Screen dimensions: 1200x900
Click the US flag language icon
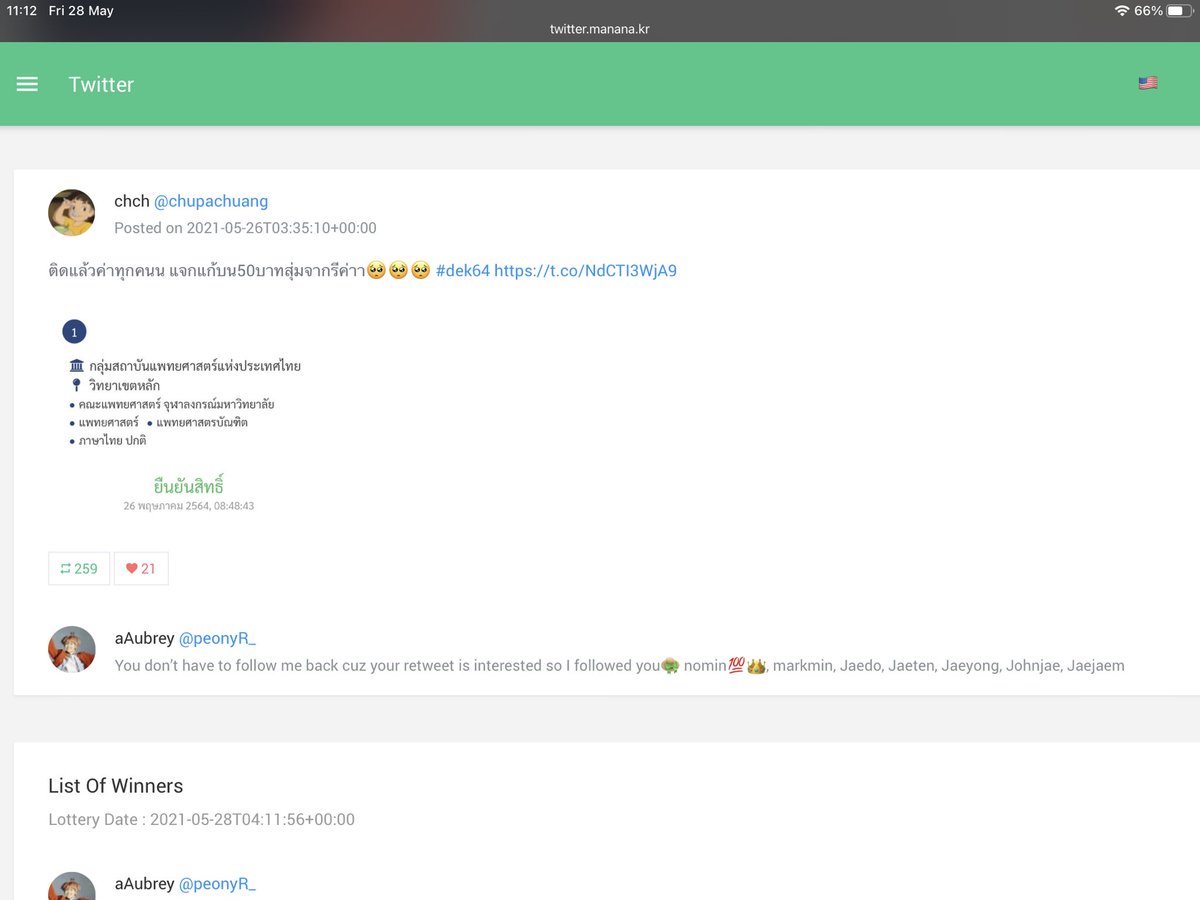point(1148,83)
